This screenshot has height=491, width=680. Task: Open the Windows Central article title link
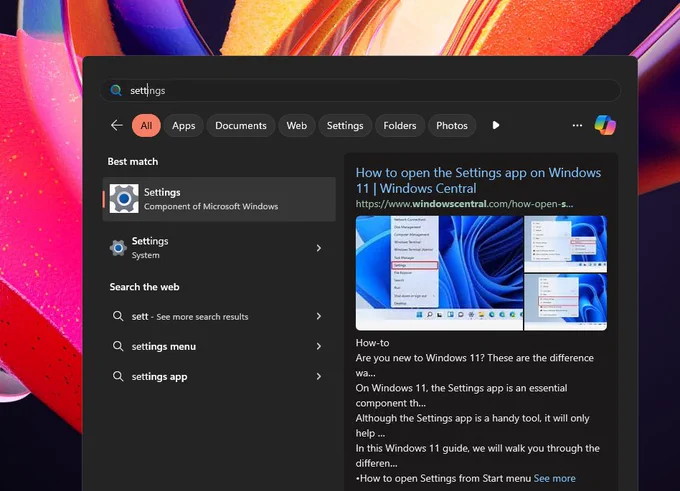pos(478,180)
